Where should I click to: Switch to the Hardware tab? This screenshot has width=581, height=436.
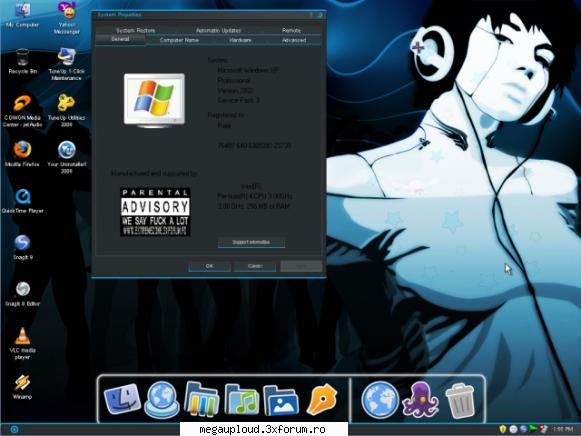click(240, 40)
